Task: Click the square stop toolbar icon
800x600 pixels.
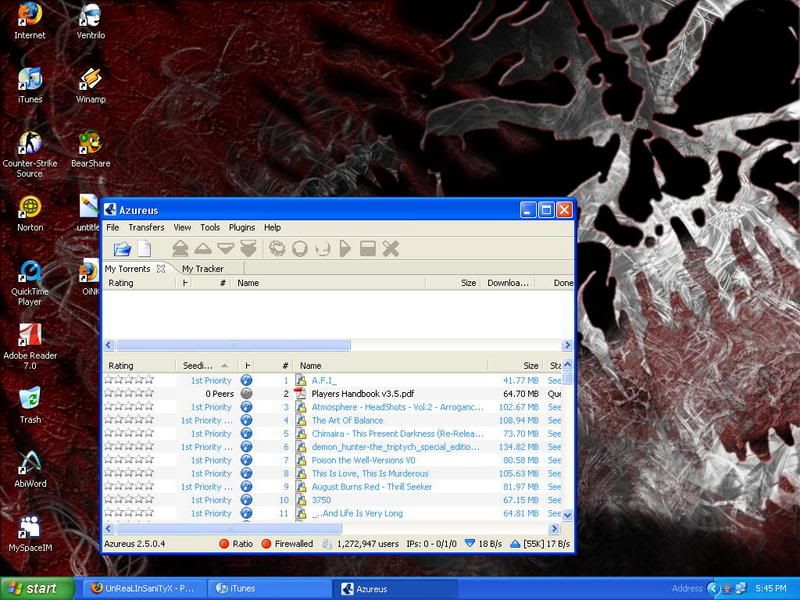Action: pyautogui.click(x=368, y=248)
